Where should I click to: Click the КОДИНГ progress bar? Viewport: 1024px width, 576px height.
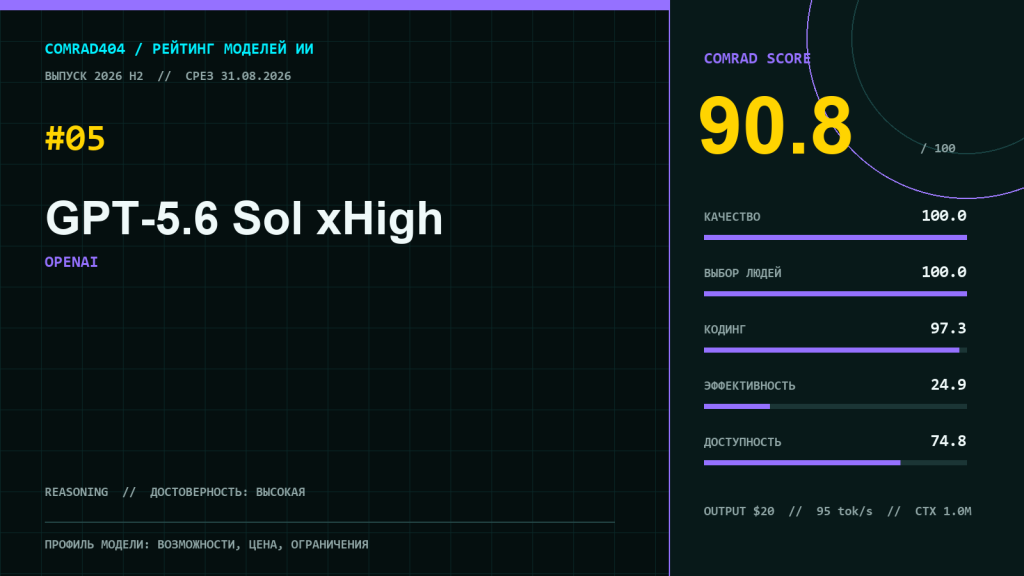pyautogui.click(x=835, y=350)
